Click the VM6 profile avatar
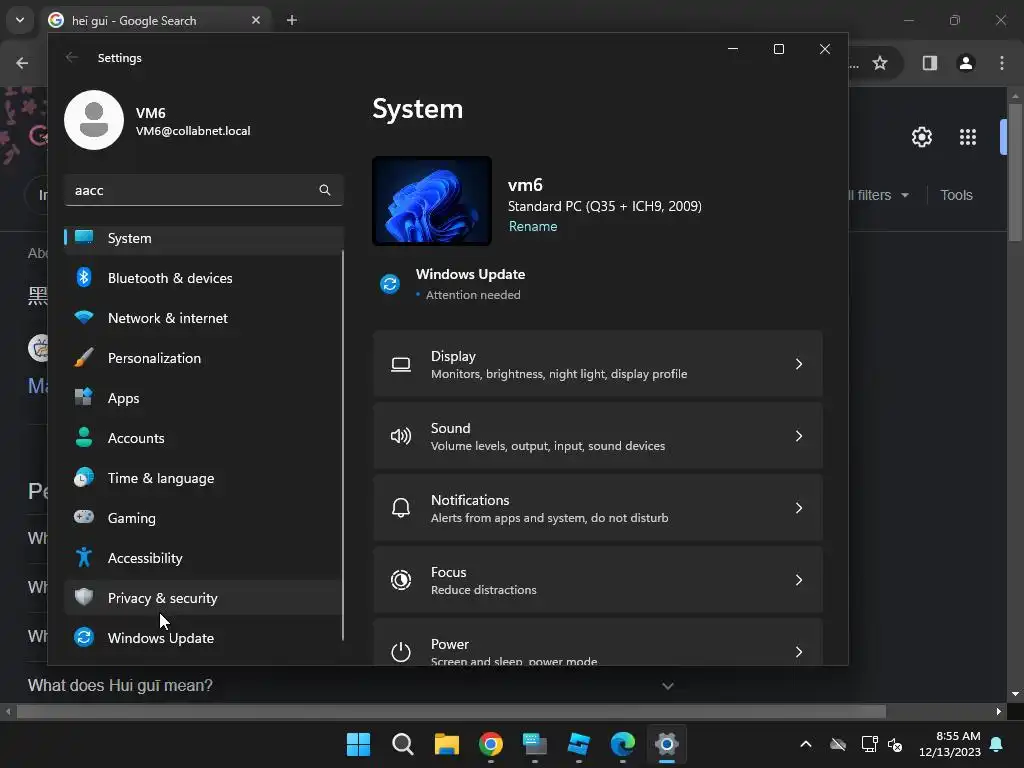Image resolution: width=1024 pixels, height=768 pixels. [94, 120]
